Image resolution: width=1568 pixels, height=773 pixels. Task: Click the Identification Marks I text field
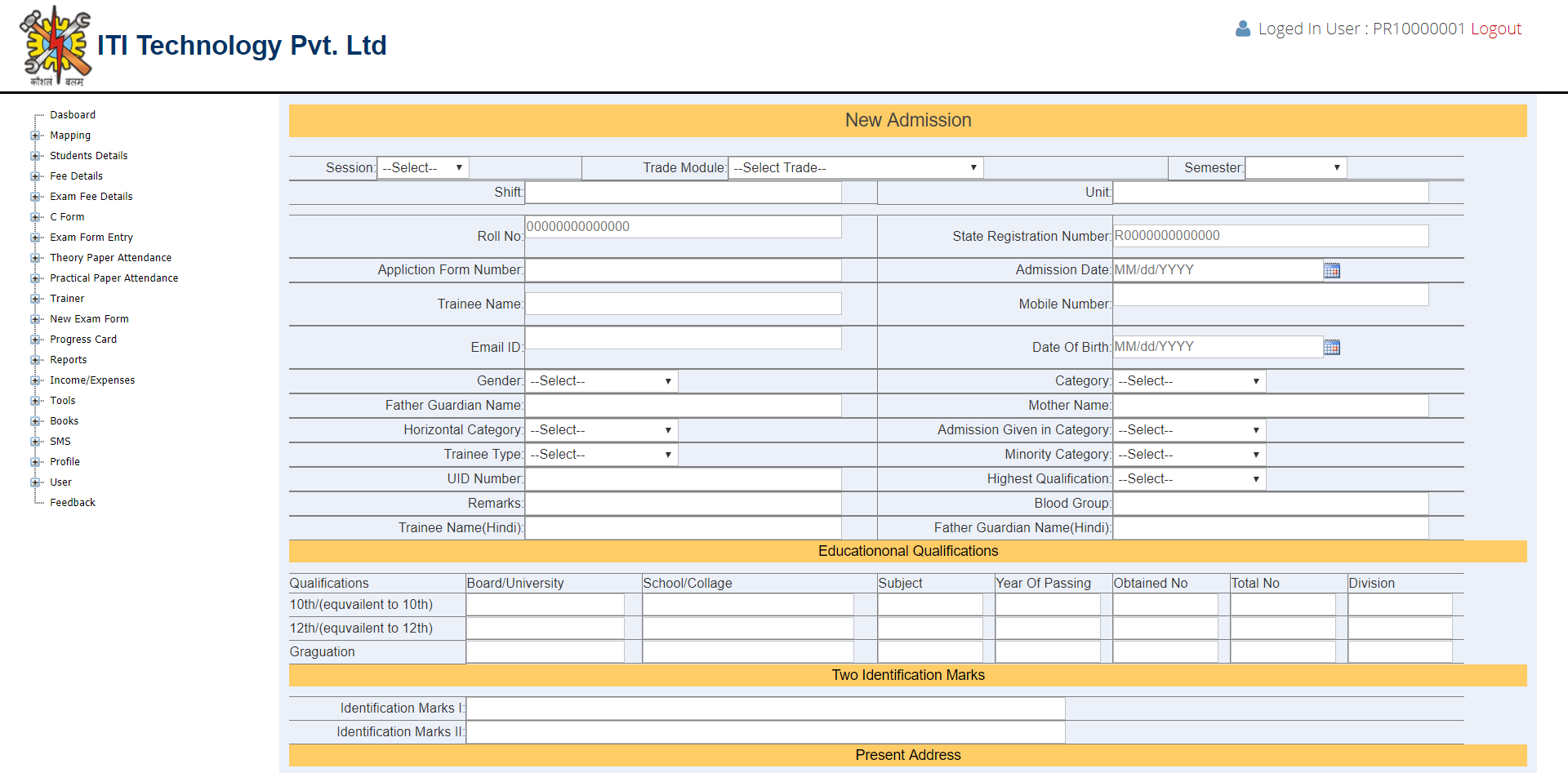(x=765, y=709)
